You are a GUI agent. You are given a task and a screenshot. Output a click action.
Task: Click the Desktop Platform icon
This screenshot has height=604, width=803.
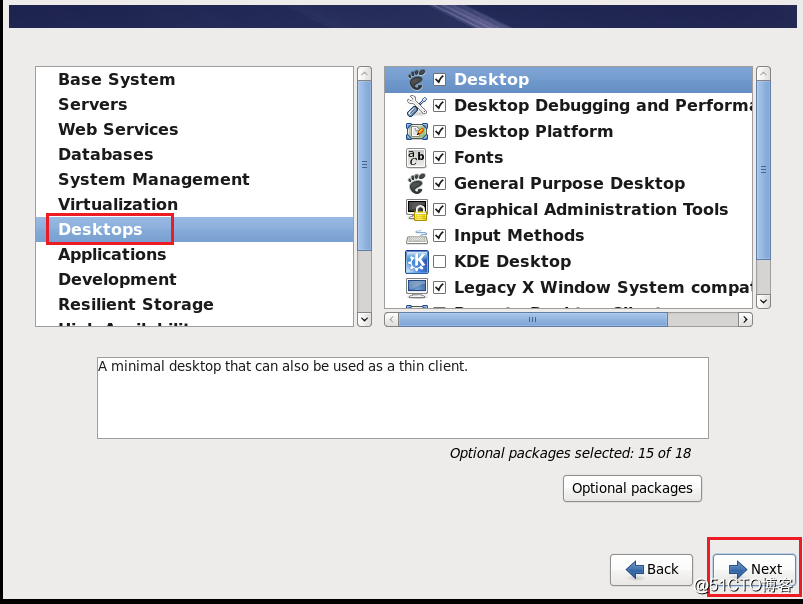point(416,132)
